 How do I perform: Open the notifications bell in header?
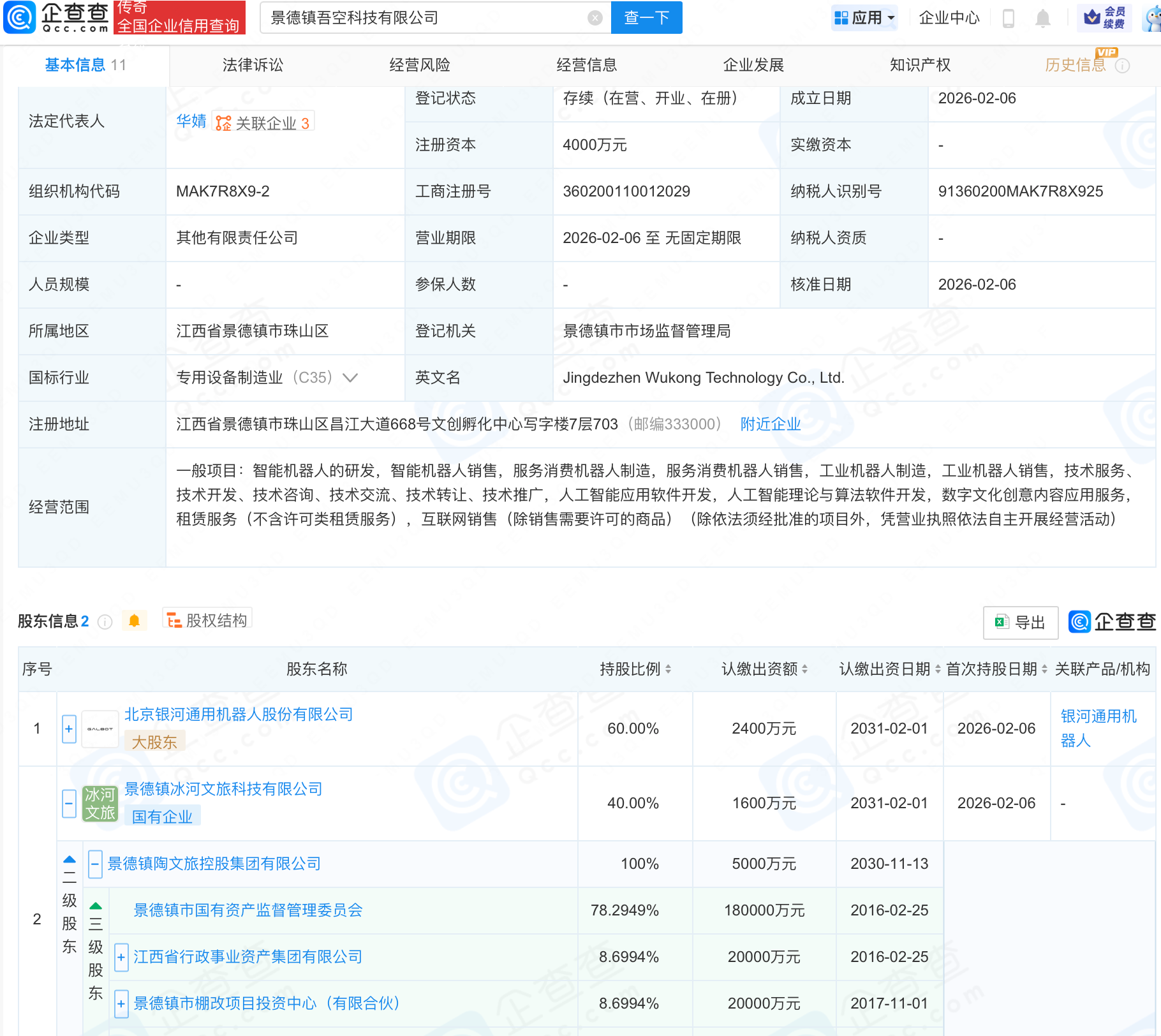click(x=1043, y=18)
